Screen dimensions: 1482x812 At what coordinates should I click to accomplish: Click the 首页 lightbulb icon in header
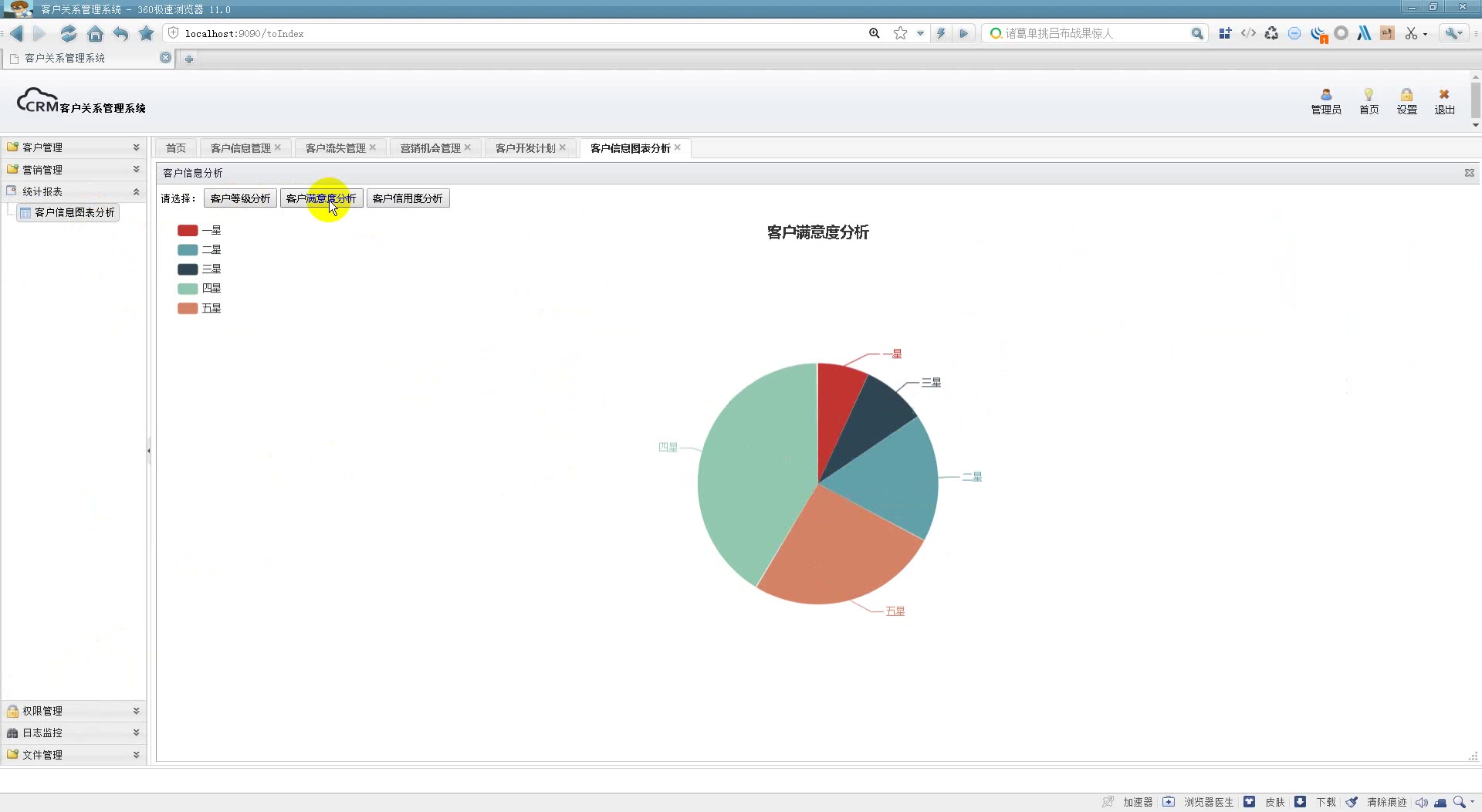1369,101
